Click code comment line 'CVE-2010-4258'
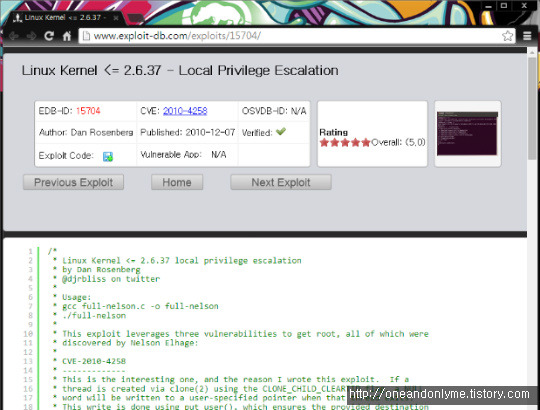The height and width of the screenshot is (410, 540). pos(94,361)
